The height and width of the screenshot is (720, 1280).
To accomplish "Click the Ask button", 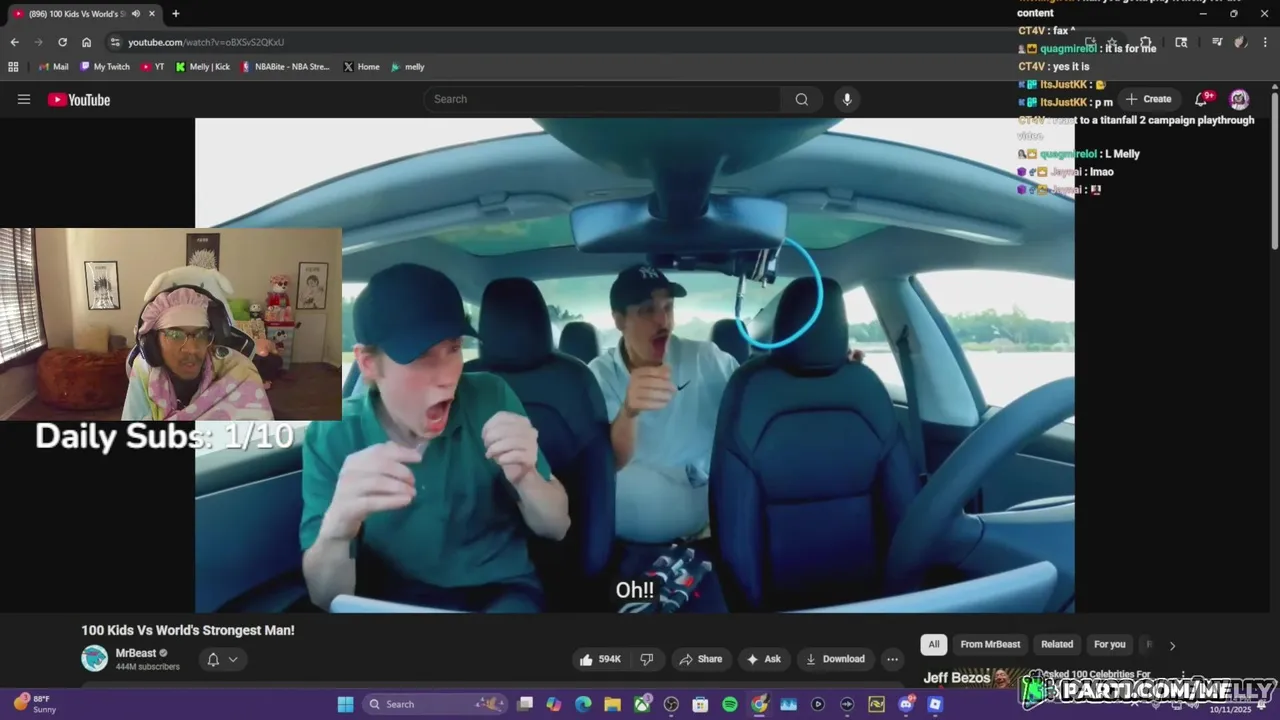I will [x=763, y=659].
